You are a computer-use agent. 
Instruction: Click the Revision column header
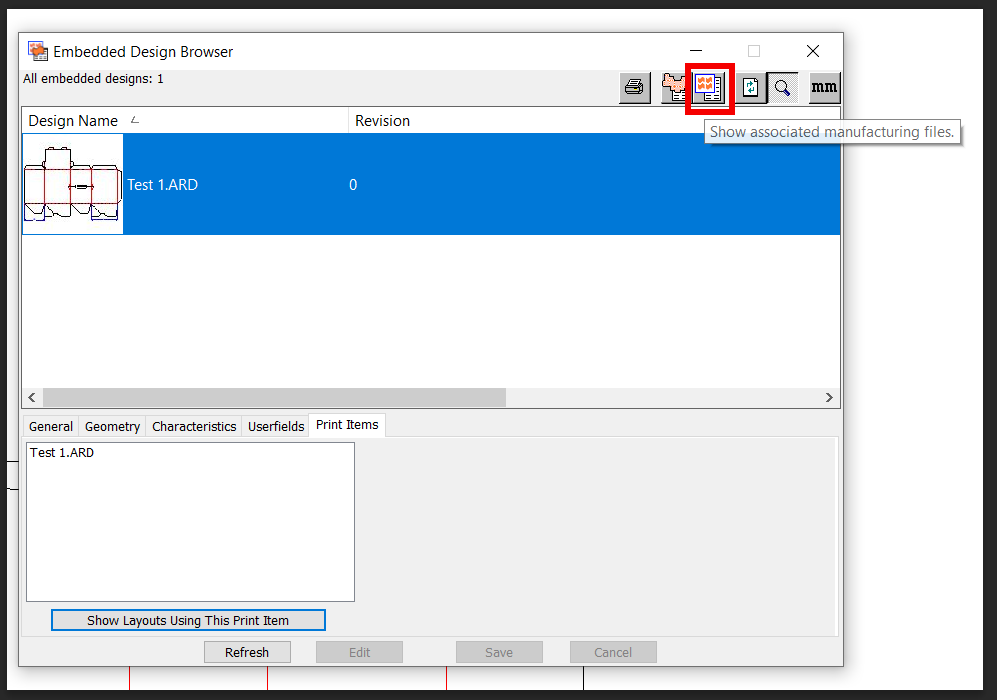[x=383, y=120]
